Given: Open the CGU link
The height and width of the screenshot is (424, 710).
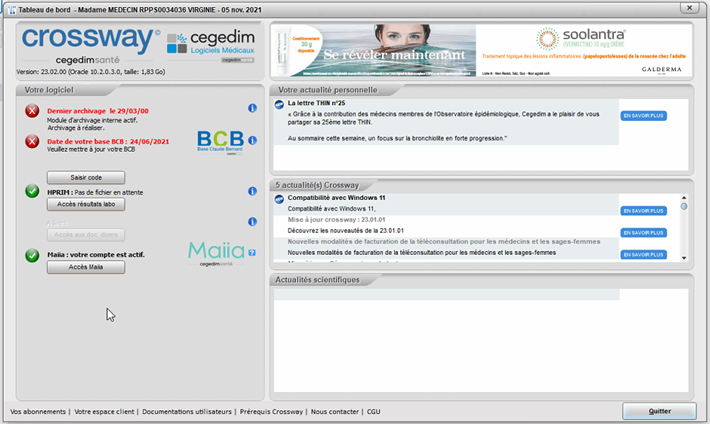Looking at the screenshot, I should [x=374, y=412].
